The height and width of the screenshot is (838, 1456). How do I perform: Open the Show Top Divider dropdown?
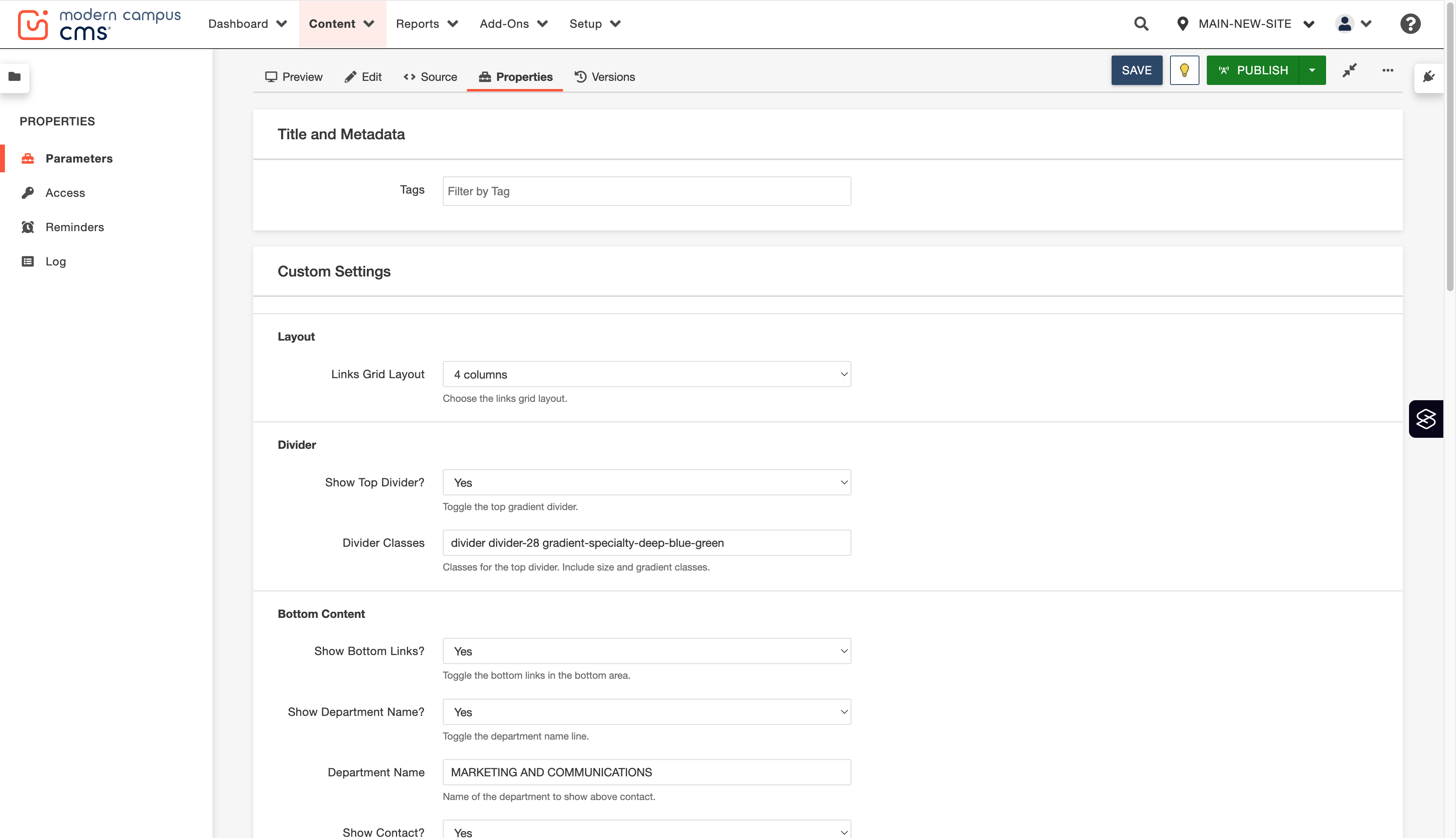647,482
